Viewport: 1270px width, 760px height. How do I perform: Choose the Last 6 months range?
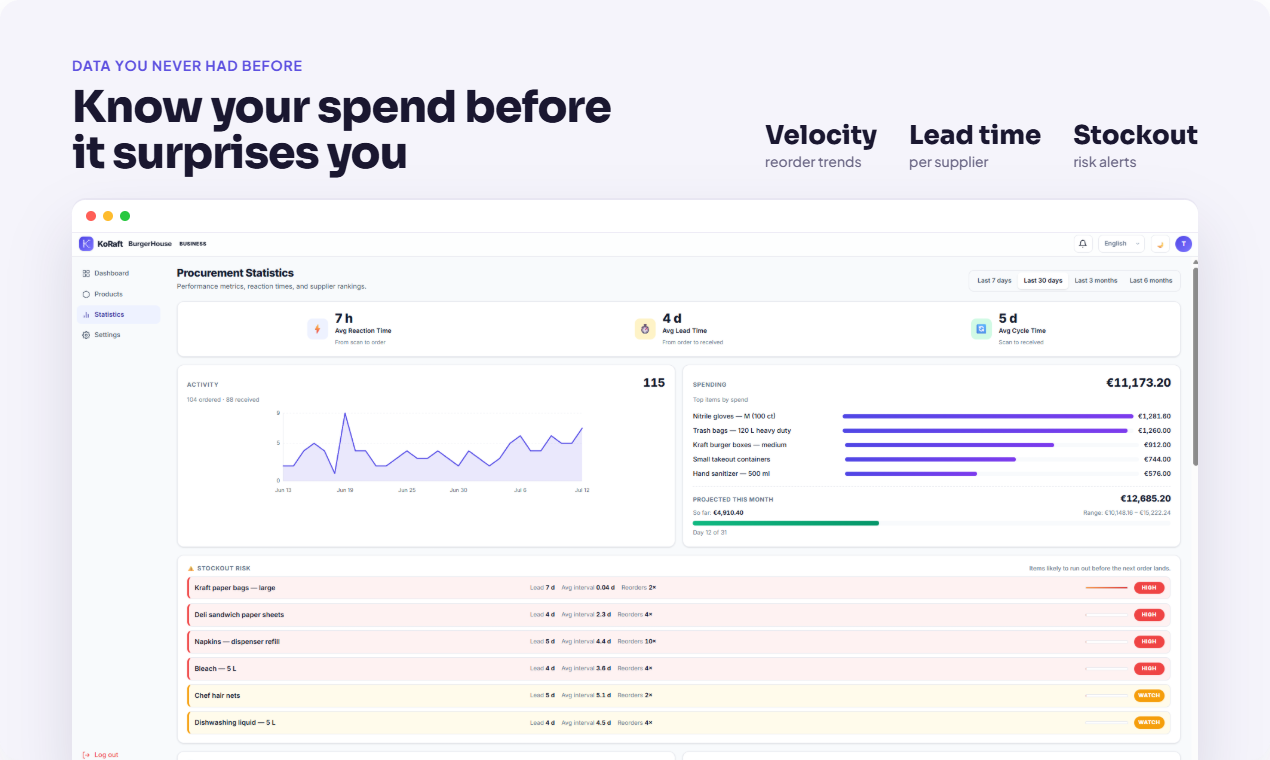(1151, 281)
